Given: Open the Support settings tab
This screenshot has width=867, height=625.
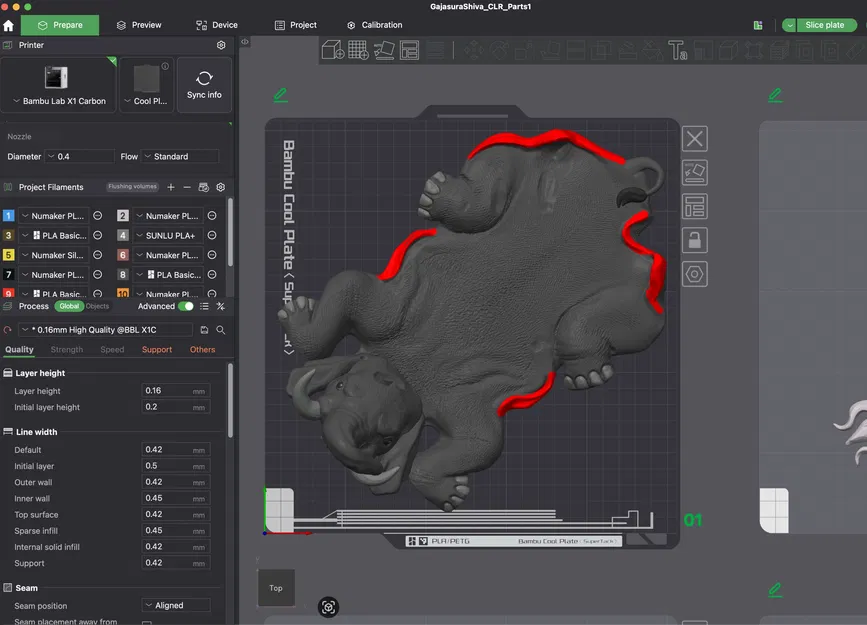Looking at the screenshot, I should [157, 350].
